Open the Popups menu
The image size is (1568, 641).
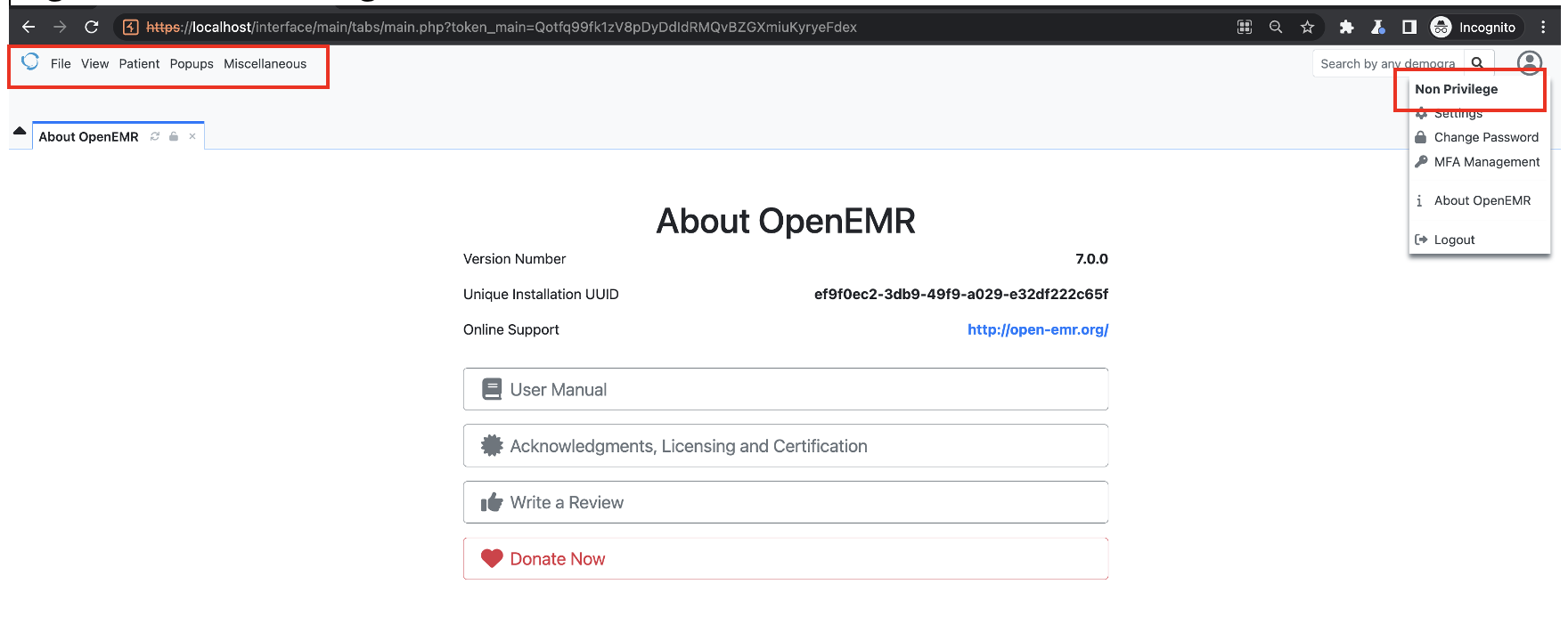(x=192, y=64)
